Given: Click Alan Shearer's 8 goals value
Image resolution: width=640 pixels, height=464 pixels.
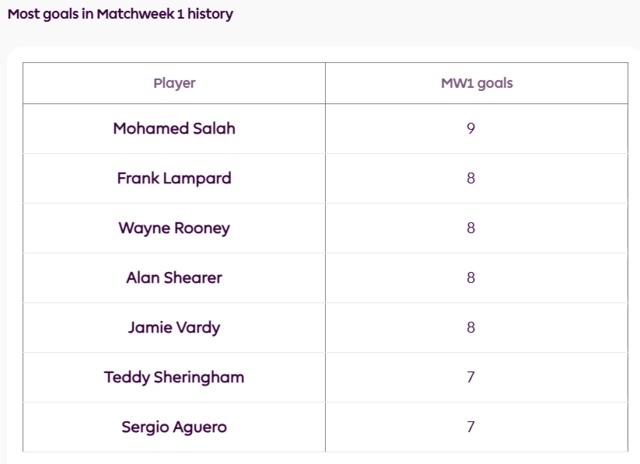Looking at the screenshot, I should click(x=471, y=278).
